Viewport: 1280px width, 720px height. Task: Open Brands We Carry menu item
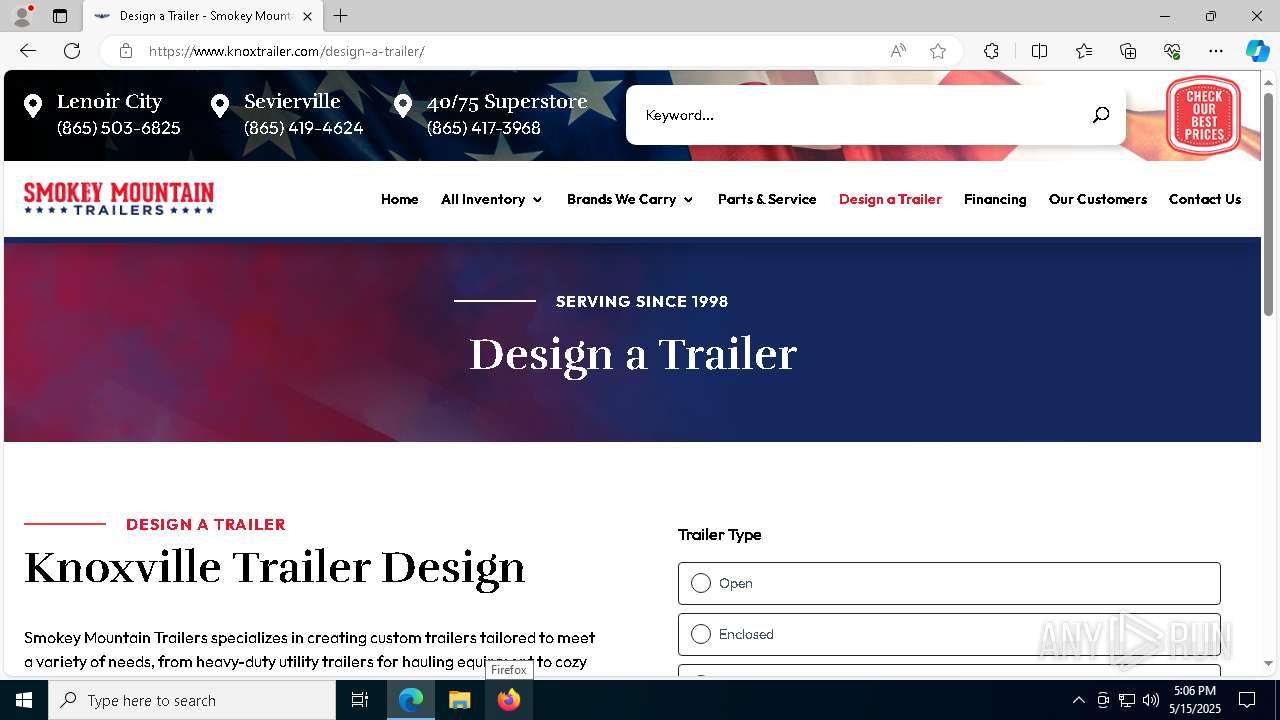(x=622, y=199)
